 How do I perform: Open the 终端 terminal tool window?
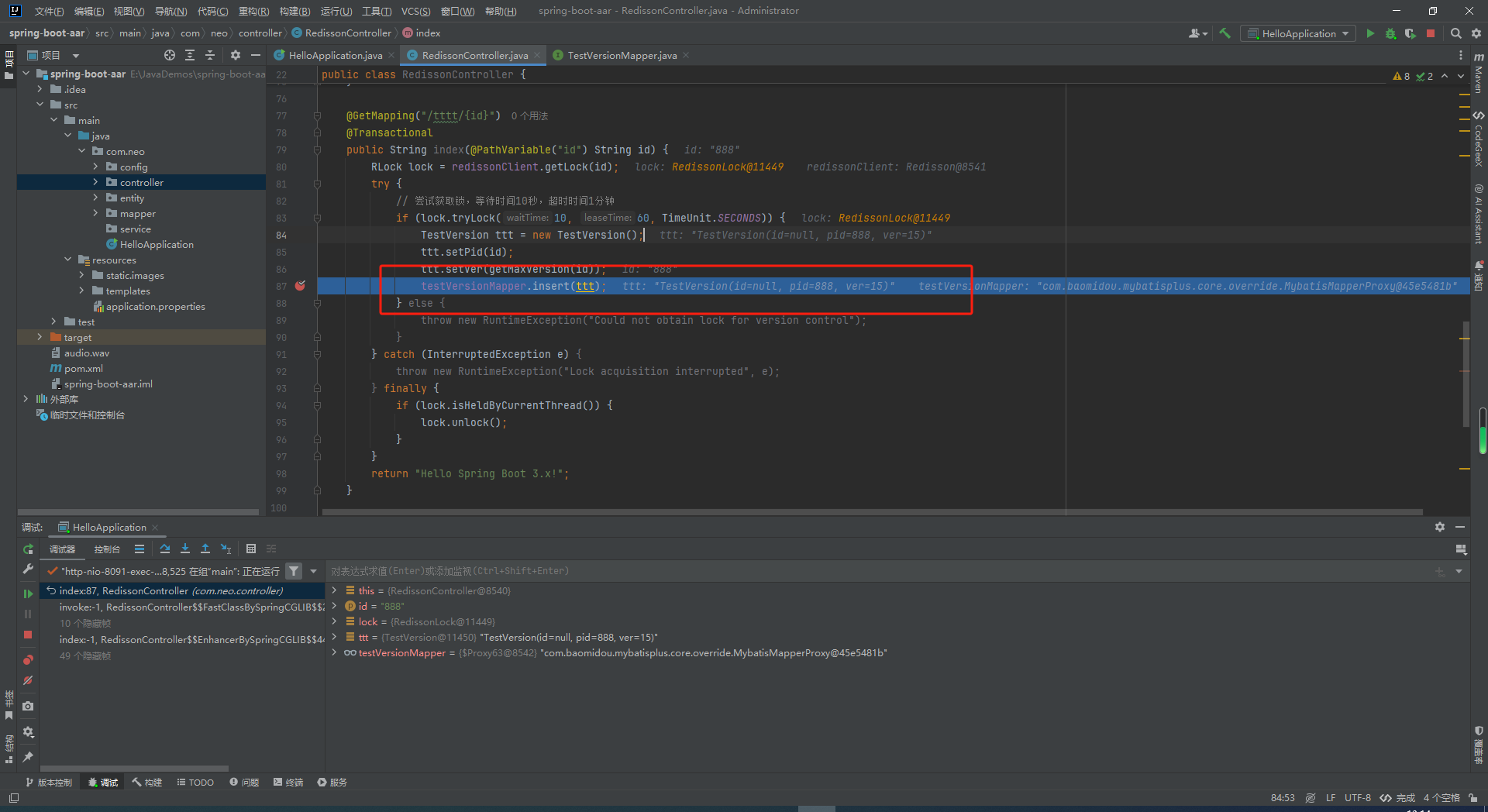point(288,783)
